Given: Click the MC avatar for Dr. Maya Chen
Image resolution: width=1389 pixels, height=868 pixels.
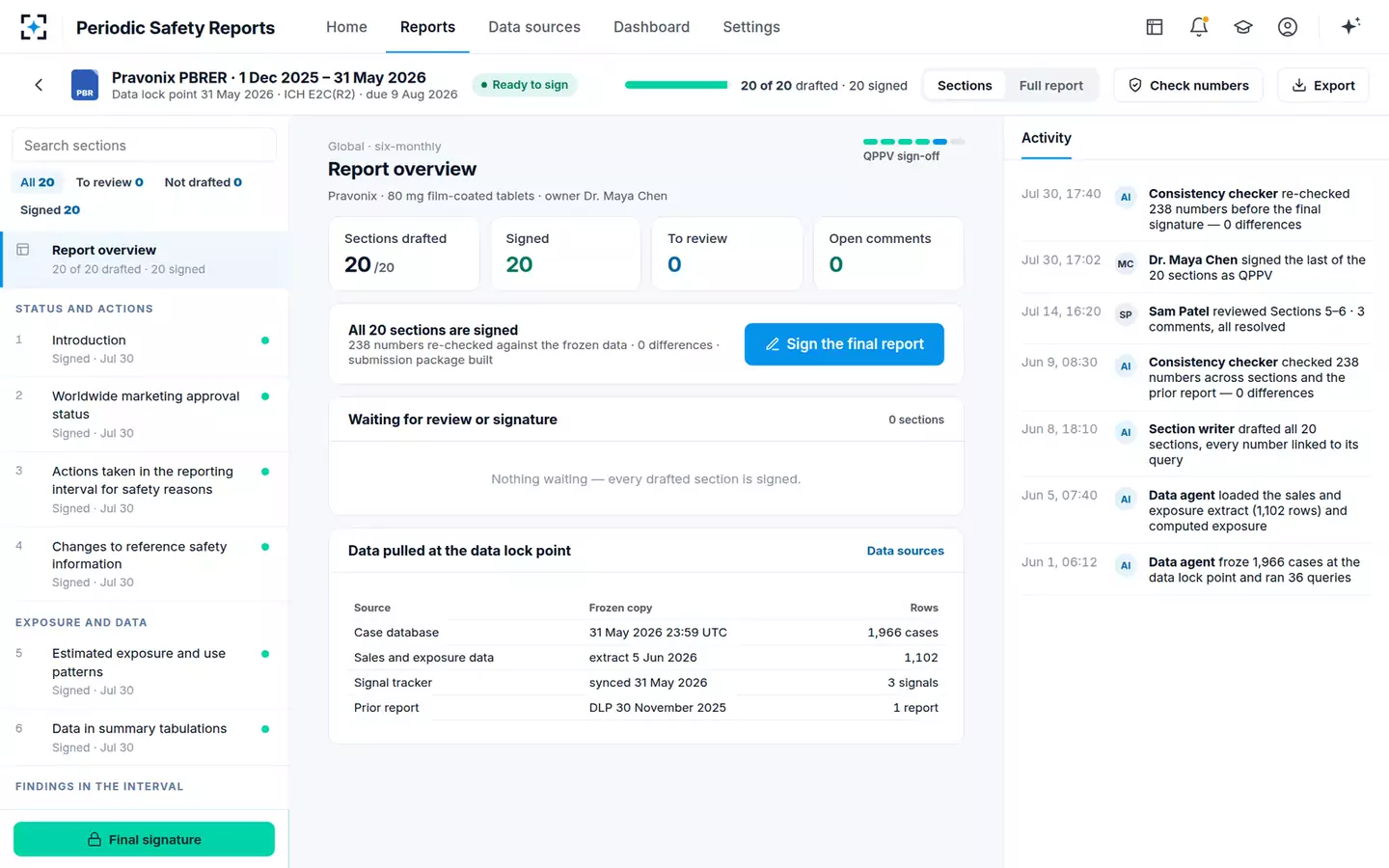Looking at the screenshot, I should click(x=1125, y=263).
